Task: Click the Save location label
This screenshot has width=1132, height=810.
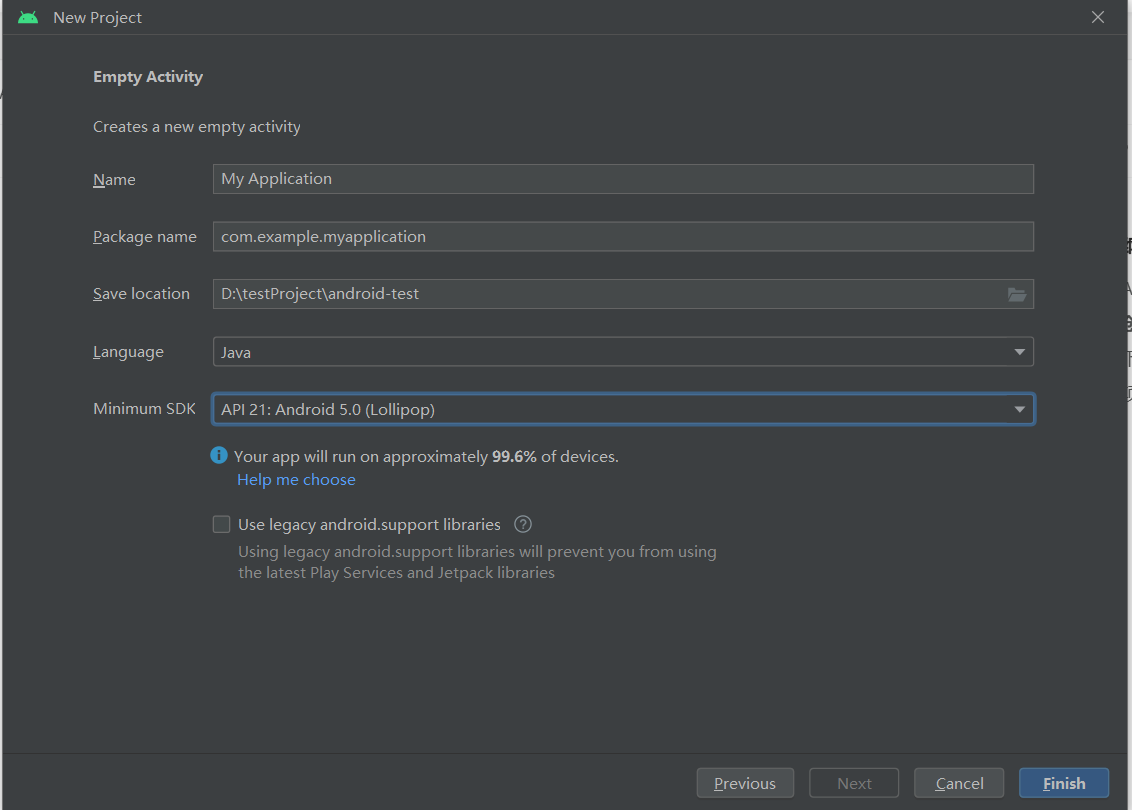Action: (x=142, y=295)
